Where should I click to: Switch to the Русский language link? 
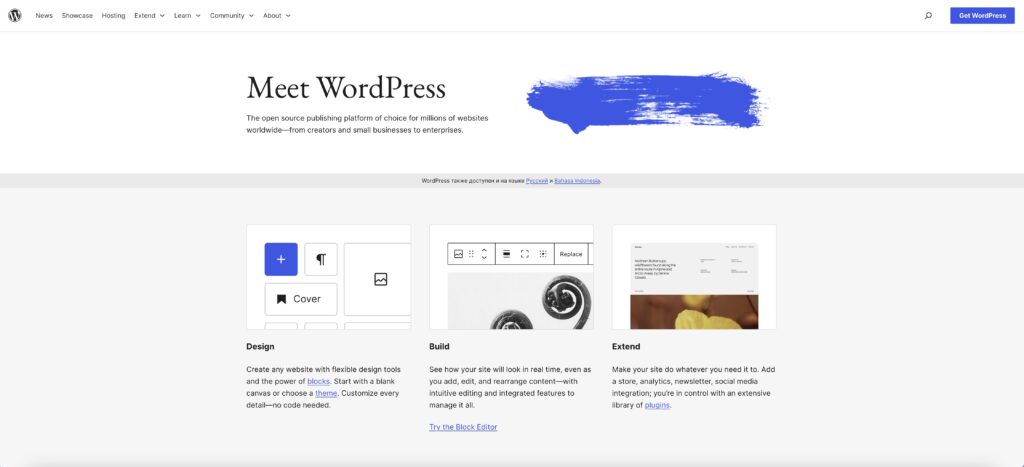(537, 181)
